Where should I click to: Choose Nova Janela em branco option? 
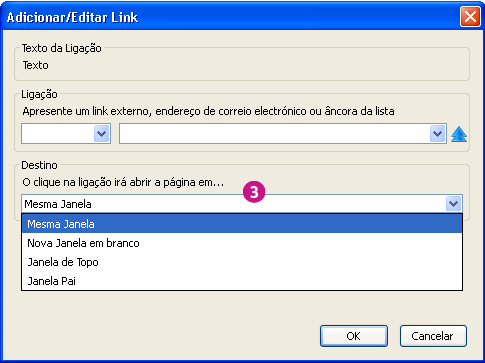pyautogui.click(x=242, y=243)
